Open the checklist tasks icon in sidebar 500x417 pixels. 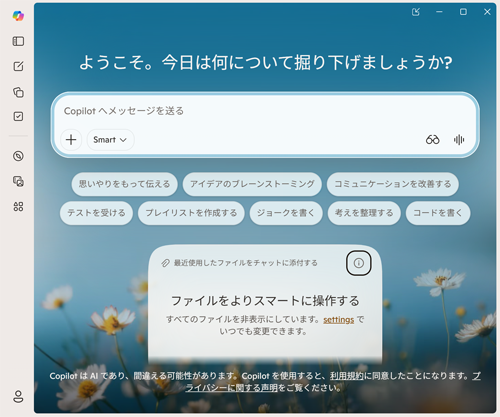click(18, 116)
